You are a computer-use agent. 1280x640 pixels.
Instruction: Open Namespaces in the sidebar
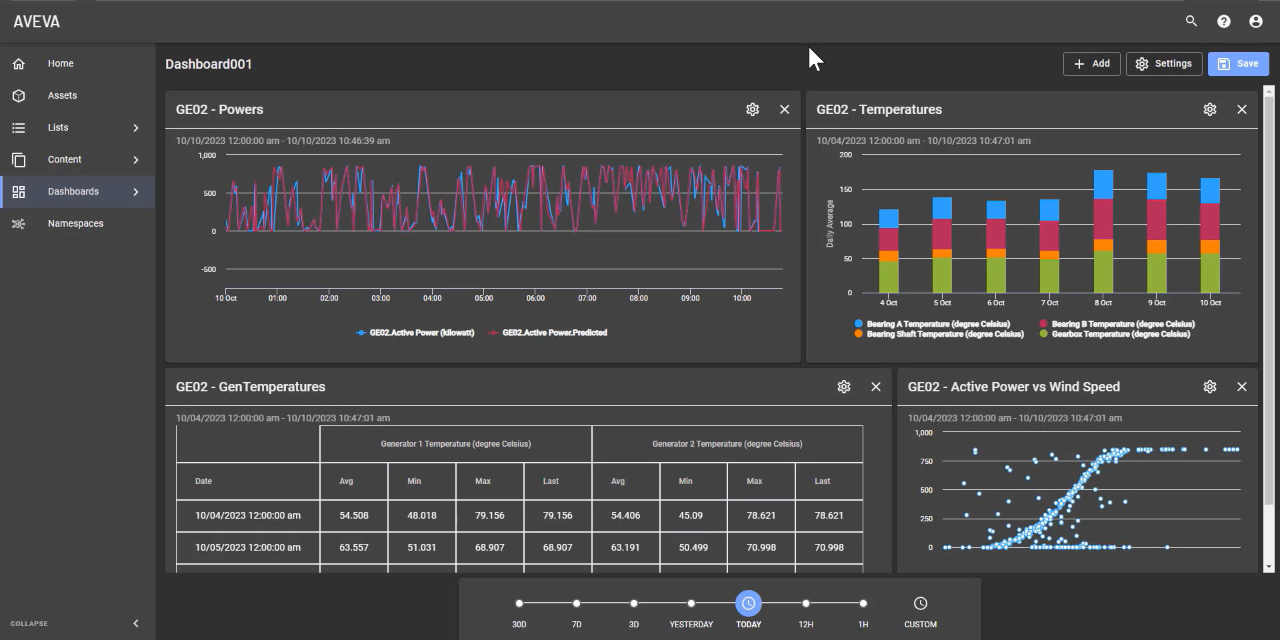pyautogui.click(x=76, y=224)
